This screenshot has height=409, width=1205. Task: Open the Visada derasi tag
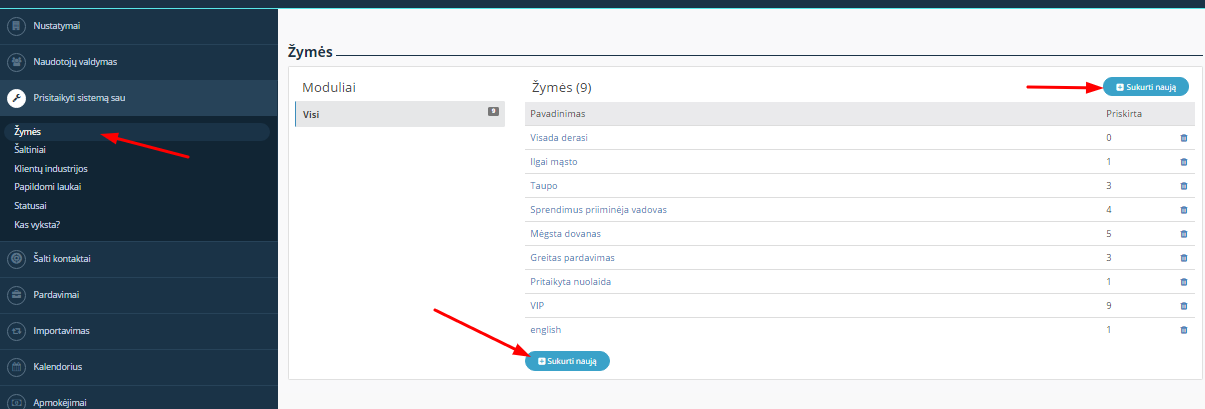click(559, 138)
